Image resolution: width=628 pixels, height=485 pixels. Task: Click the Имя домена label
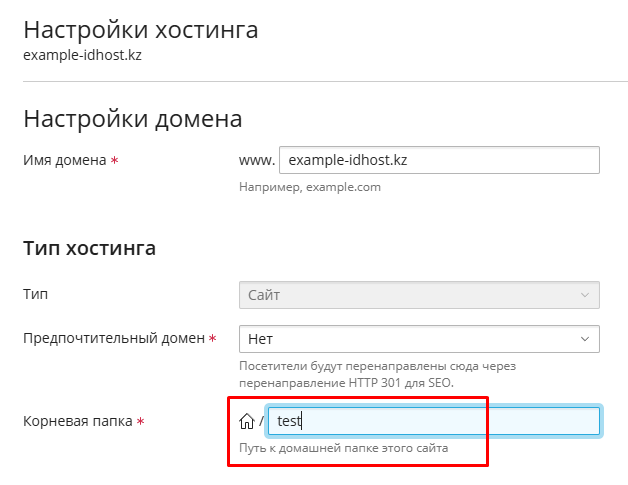tap(64, 160)
